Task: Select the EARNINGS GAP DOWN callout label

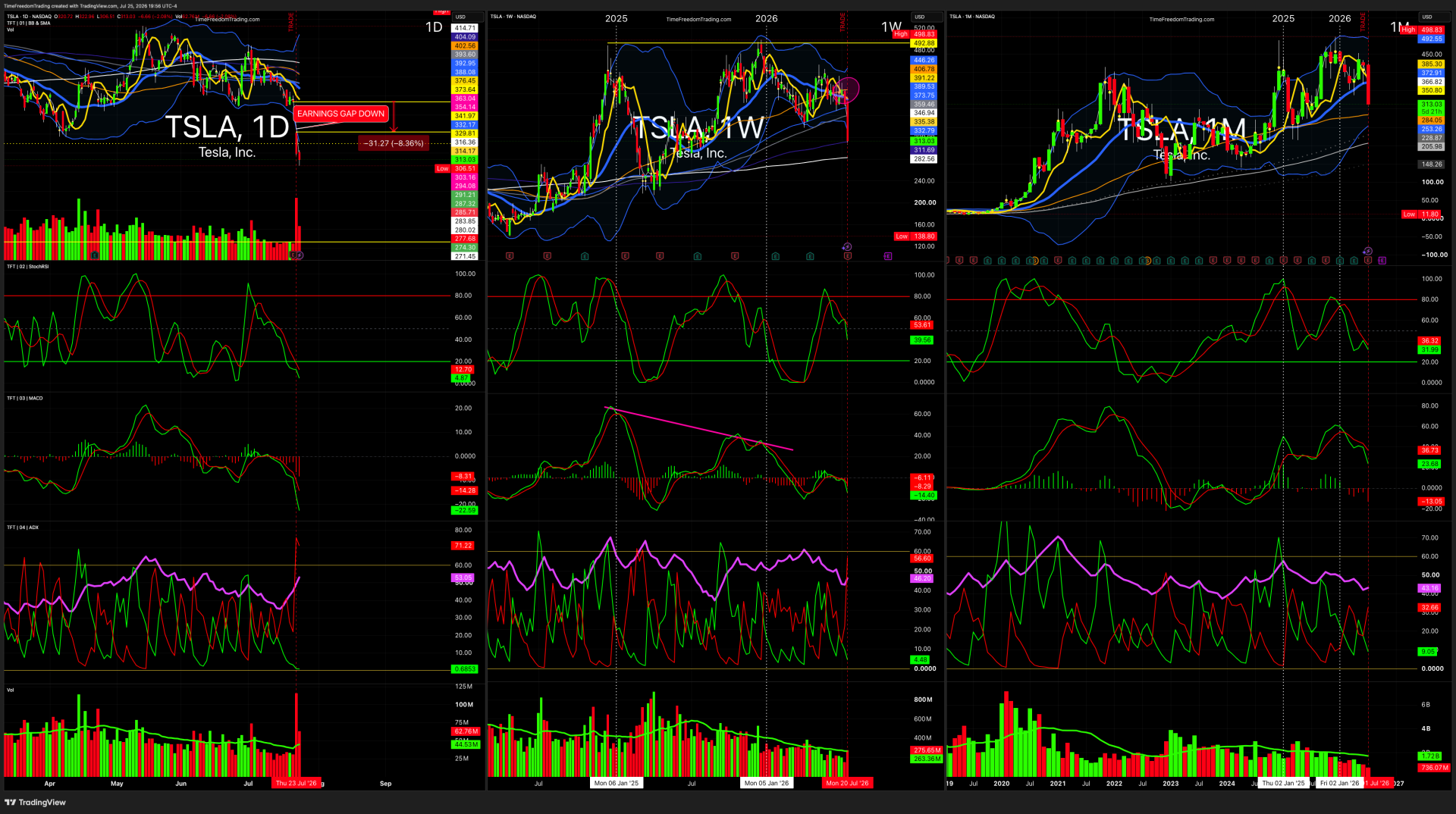Action: tap(341, 114)
